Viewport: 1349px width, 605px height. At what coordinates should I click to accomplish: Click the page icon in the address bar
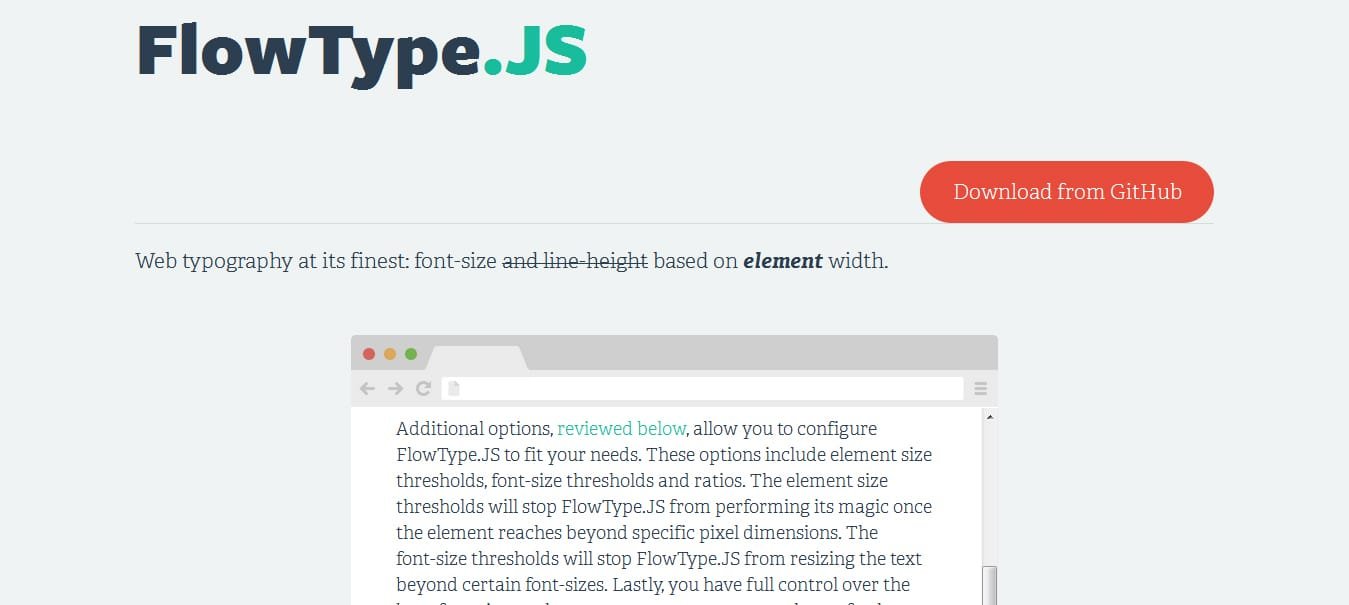(453, 389)
